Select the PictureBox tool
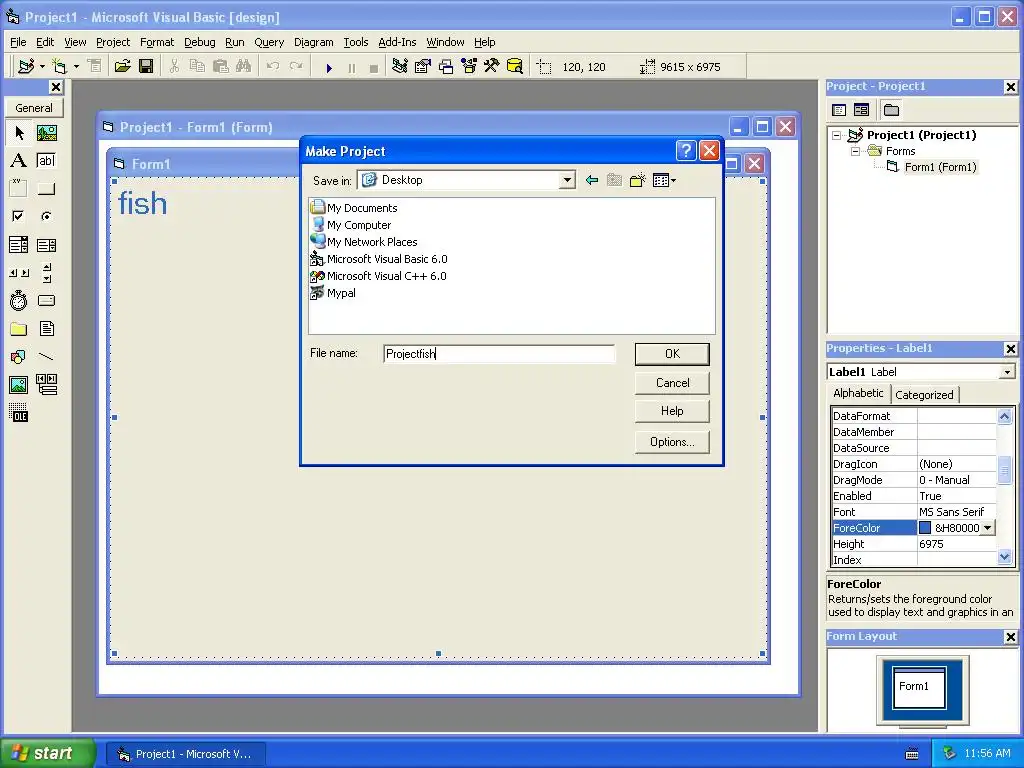The image size is (1024, 768). 46,133
